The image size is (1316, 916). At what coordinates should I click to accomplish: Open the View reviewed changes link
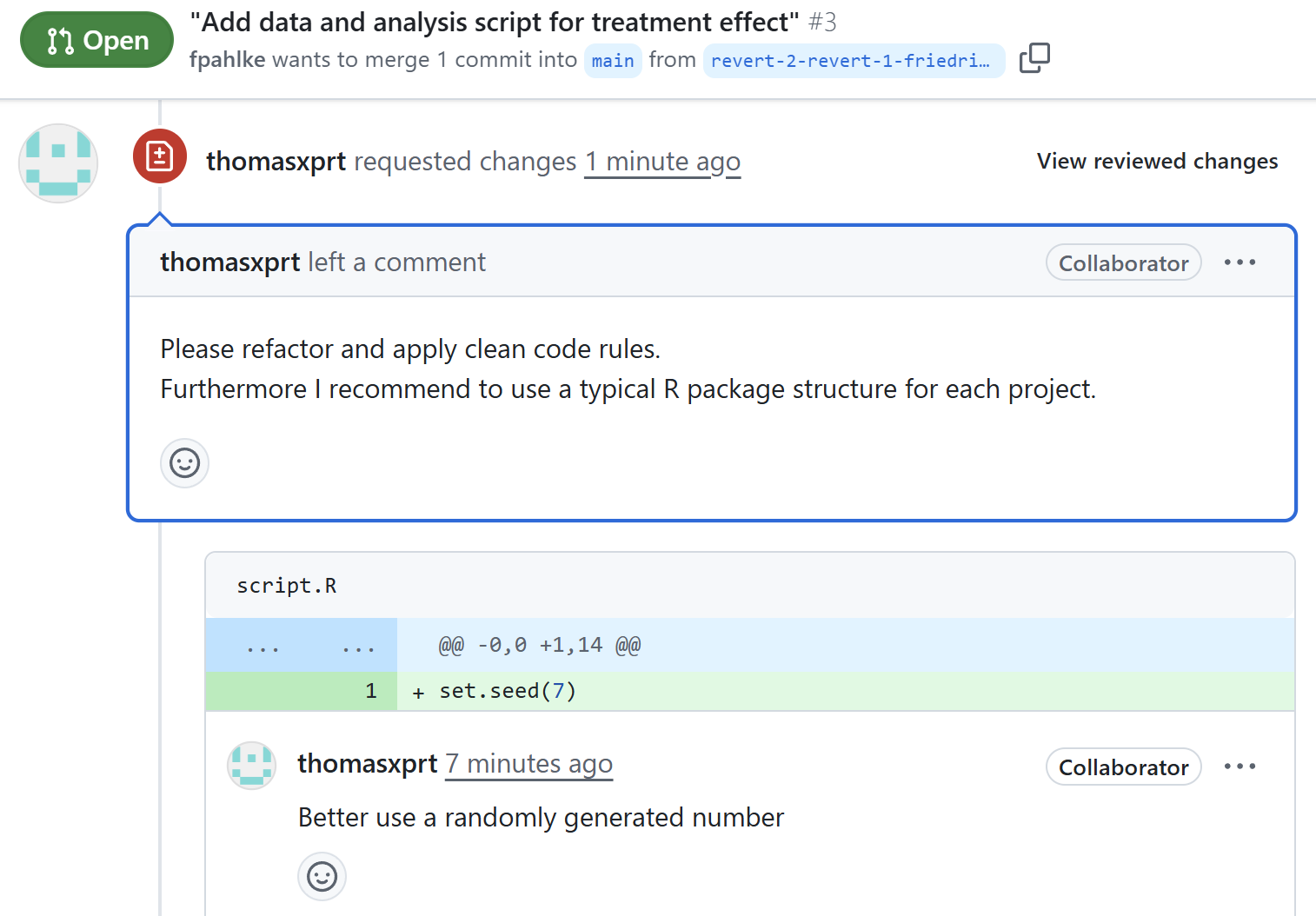1157,162
